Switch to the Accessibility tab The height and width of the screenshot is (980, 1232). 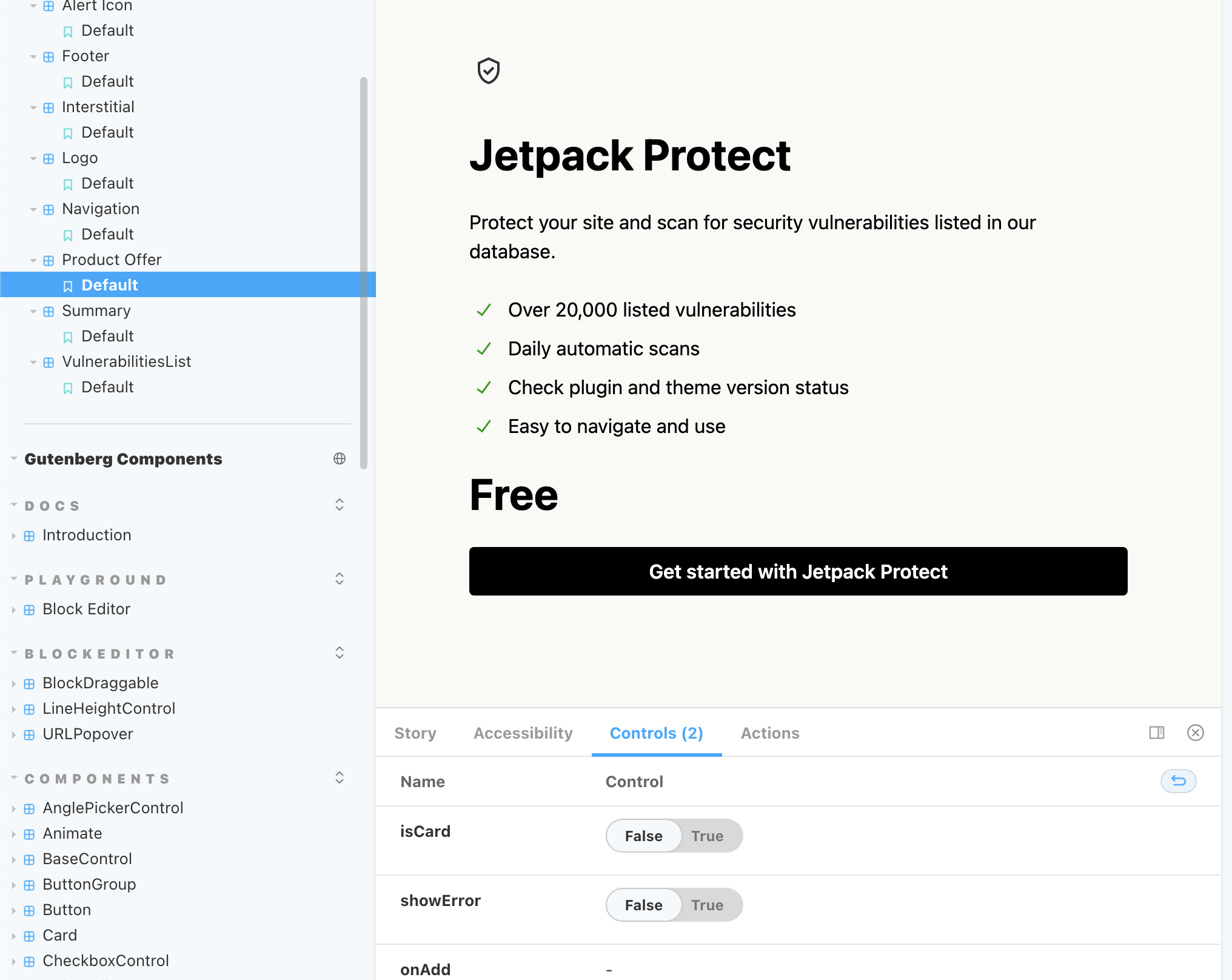[523, 733]
